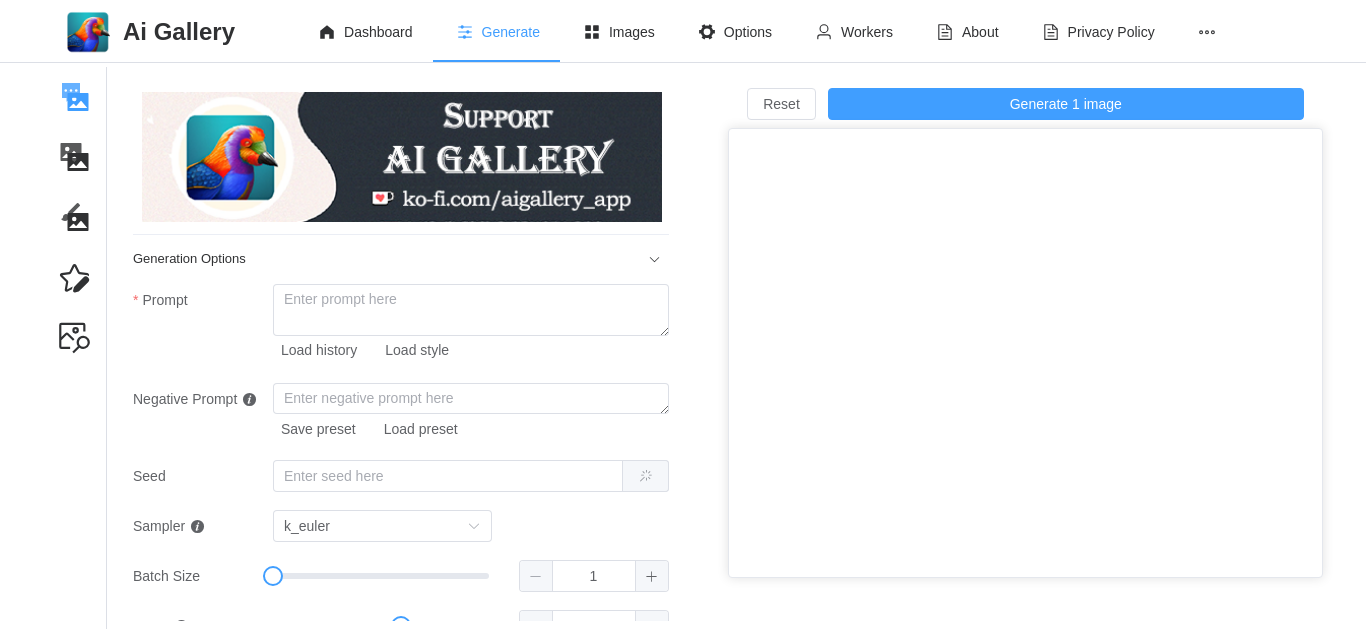Image resolution: width=1366 pixels, height=629 pixels.
Task: Click the Save preset link
Action: (318, 429)
